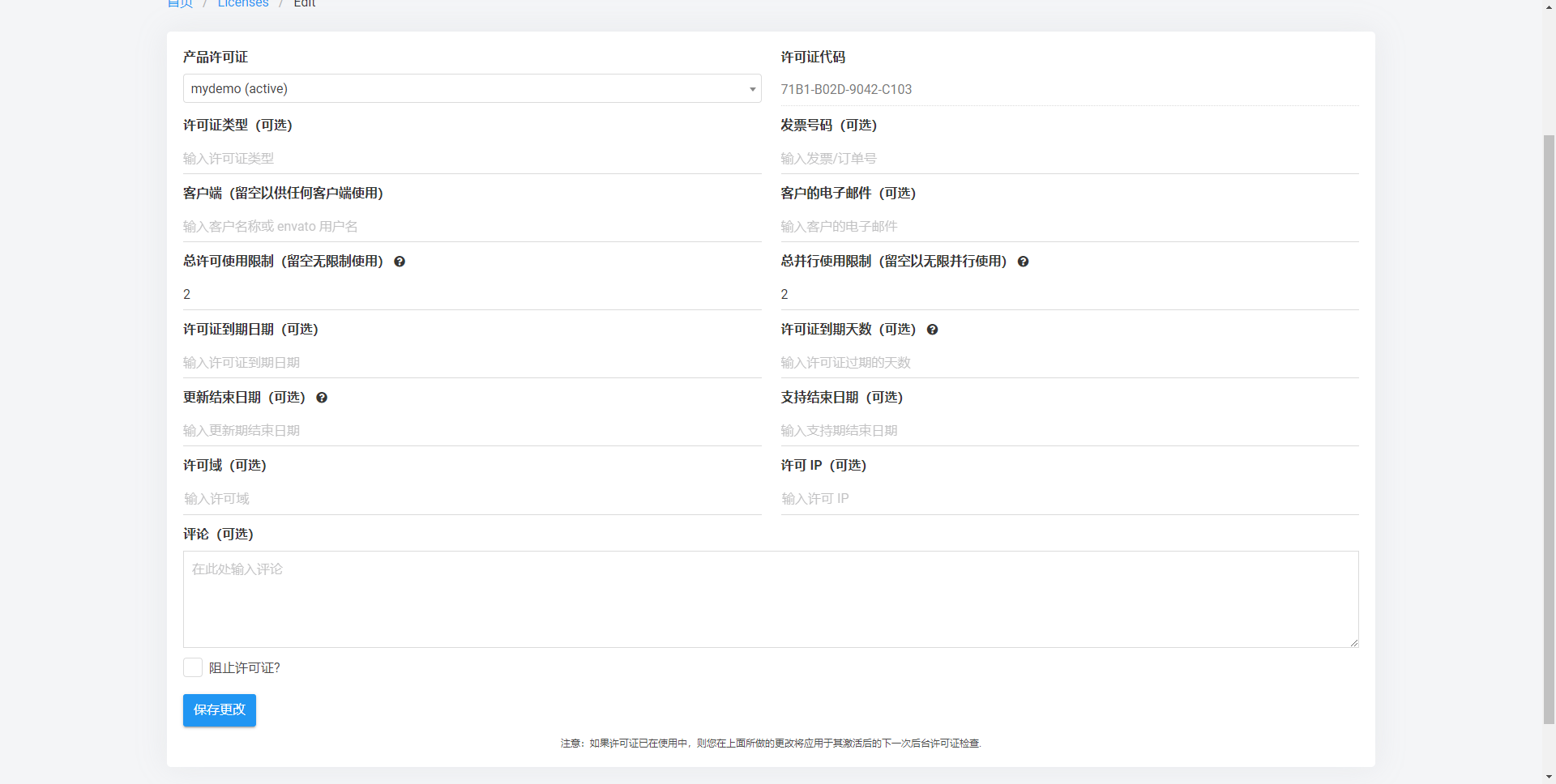Click the 输入许可 IP input field

click(x=1070, y=498)
